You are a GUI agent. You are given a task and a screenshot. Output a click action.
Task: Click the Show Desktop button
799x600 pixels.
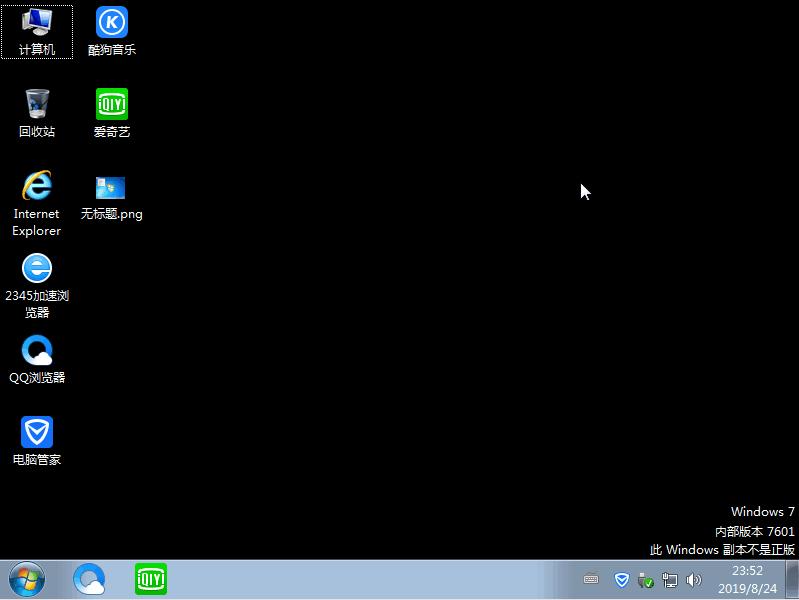click(792, 580)
